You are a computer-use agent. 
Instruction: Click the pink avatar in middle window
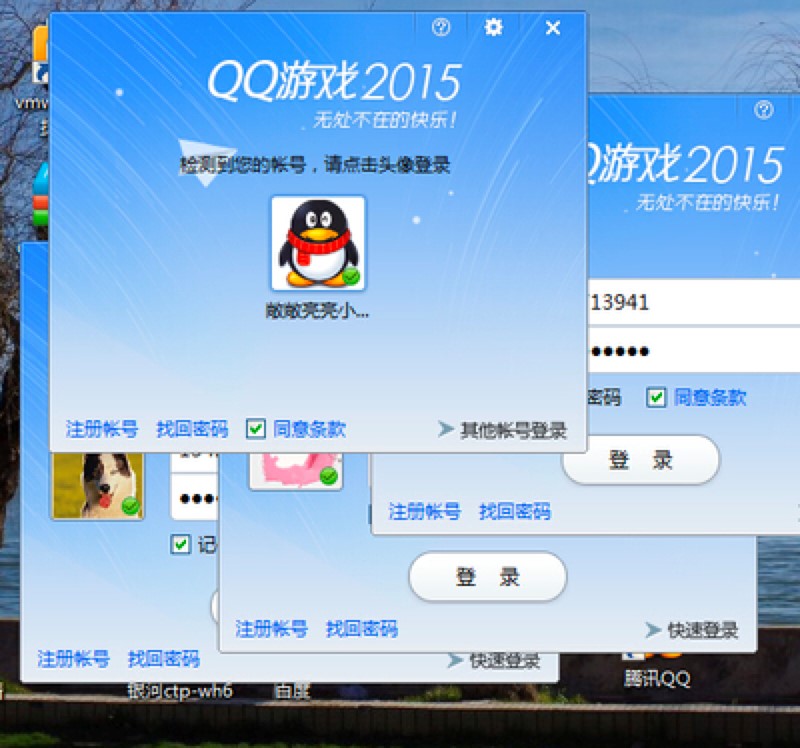coord(296,470)
